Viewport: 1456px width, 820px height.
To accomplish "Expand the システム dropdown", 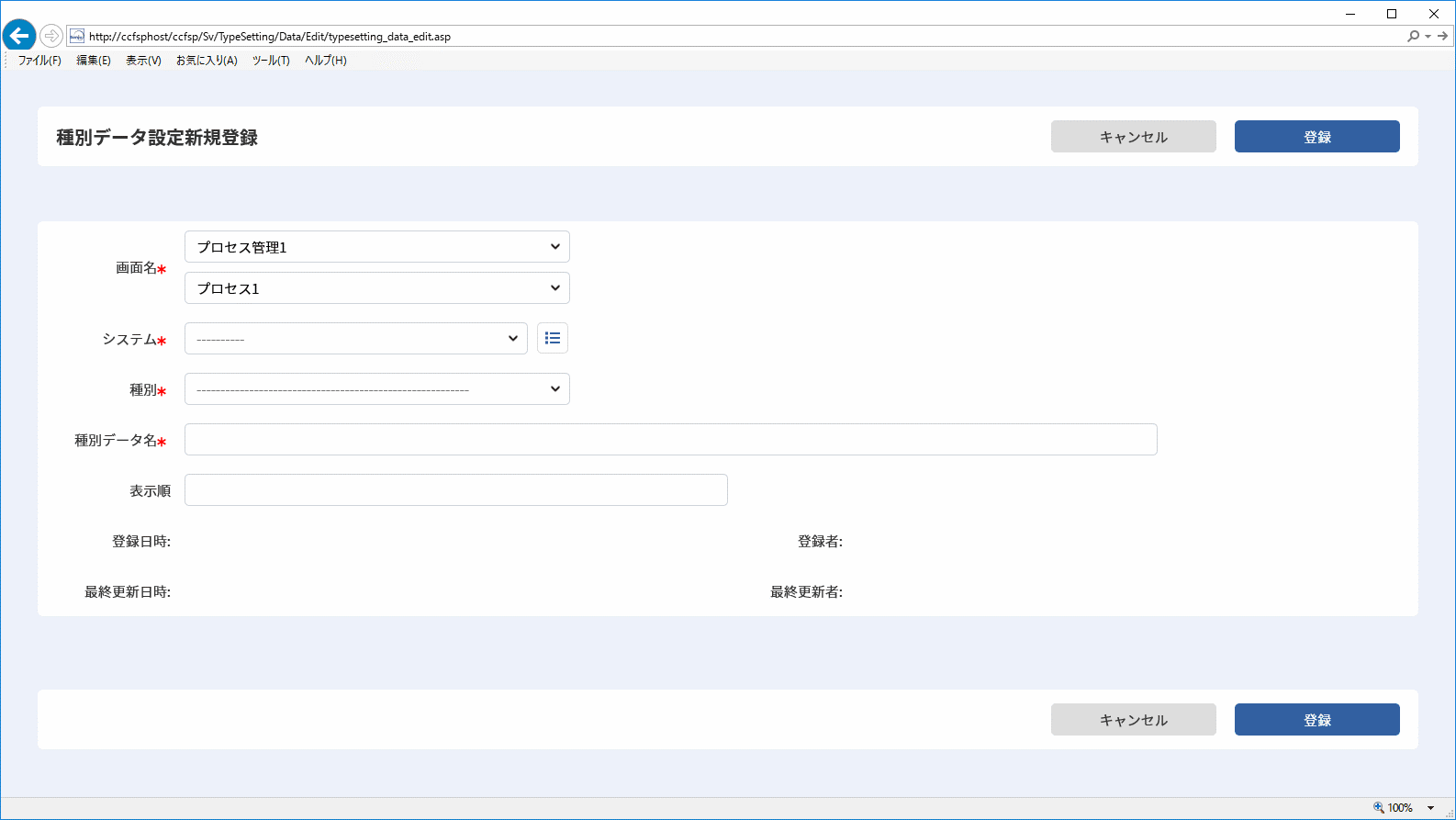I will [x=356, y=338].
